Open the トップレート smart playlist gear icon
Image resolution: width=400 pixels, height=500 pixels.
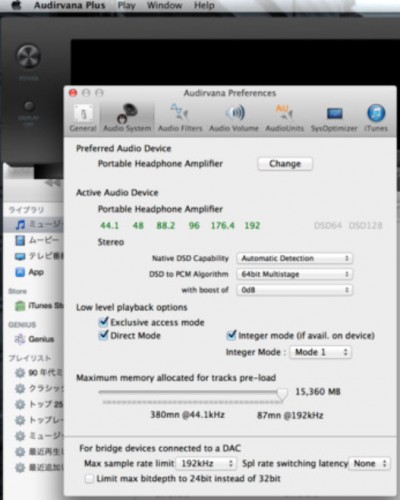(20, 420)
